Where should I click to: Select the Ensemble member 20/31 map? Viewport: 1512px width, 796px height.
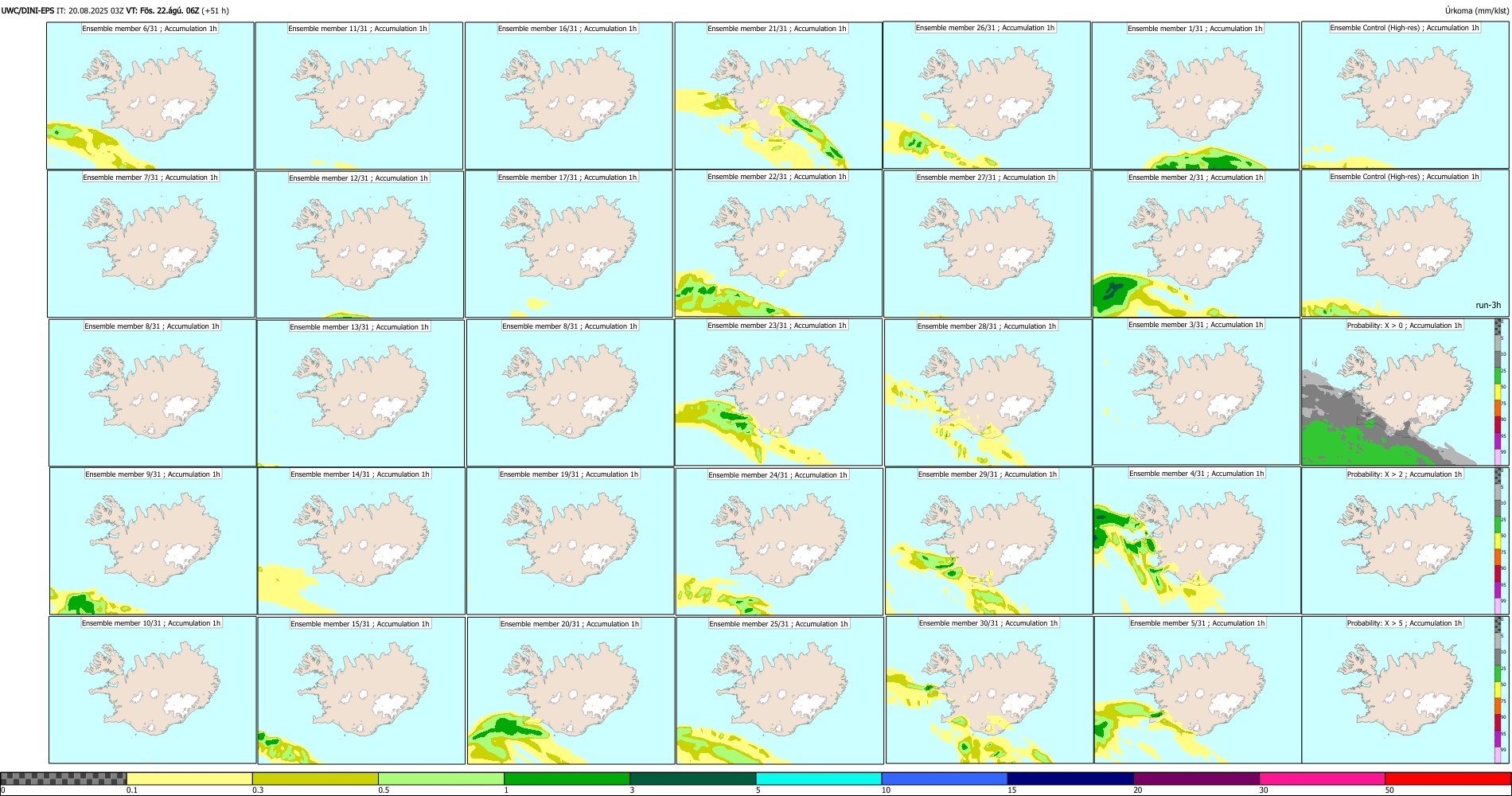(571, 690)
